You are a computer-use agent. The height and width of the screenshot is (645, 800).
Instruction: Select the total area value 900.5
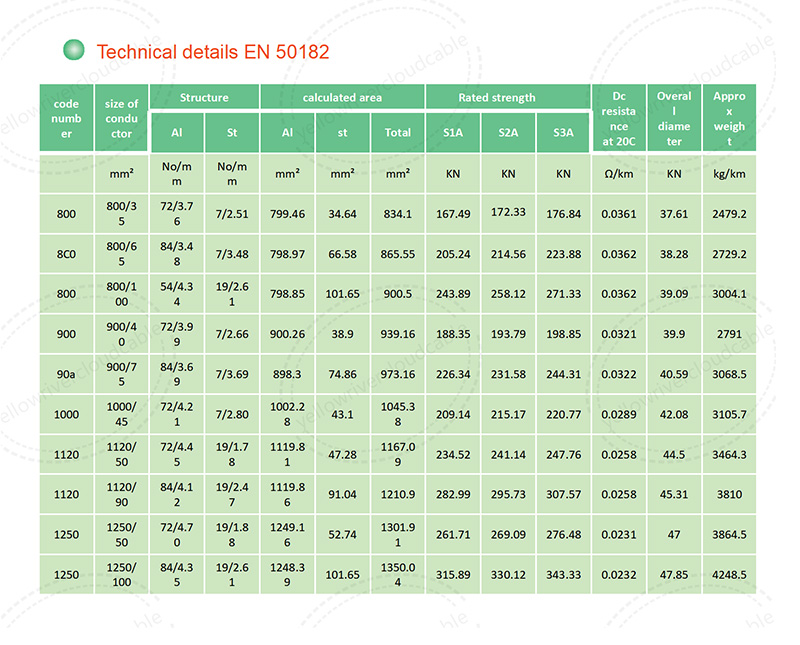pos(397,294)
